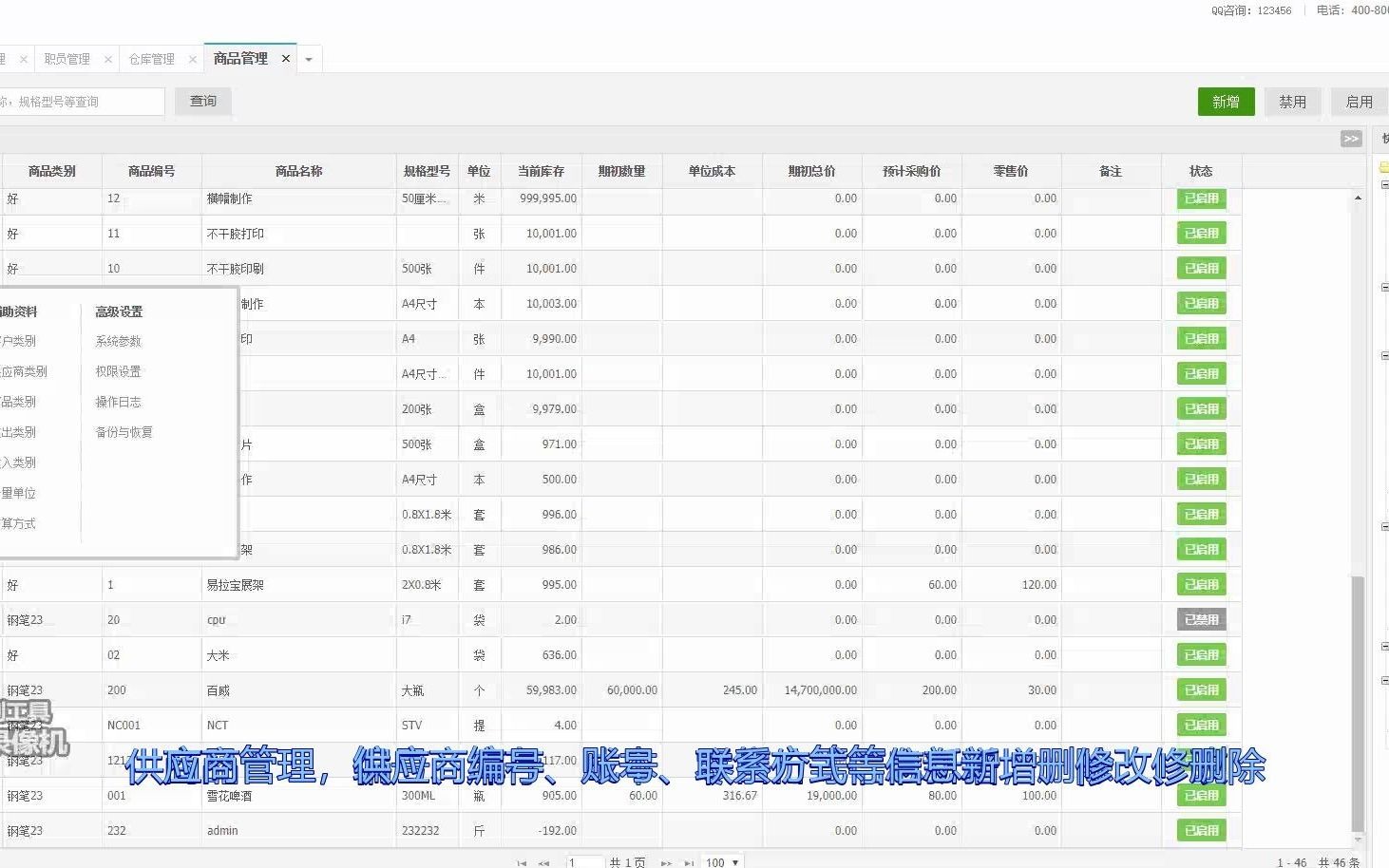The image size is (1389, 868).
Task: Click the 启用 button
Action: pyautogui.click(x=1360, y=102)
